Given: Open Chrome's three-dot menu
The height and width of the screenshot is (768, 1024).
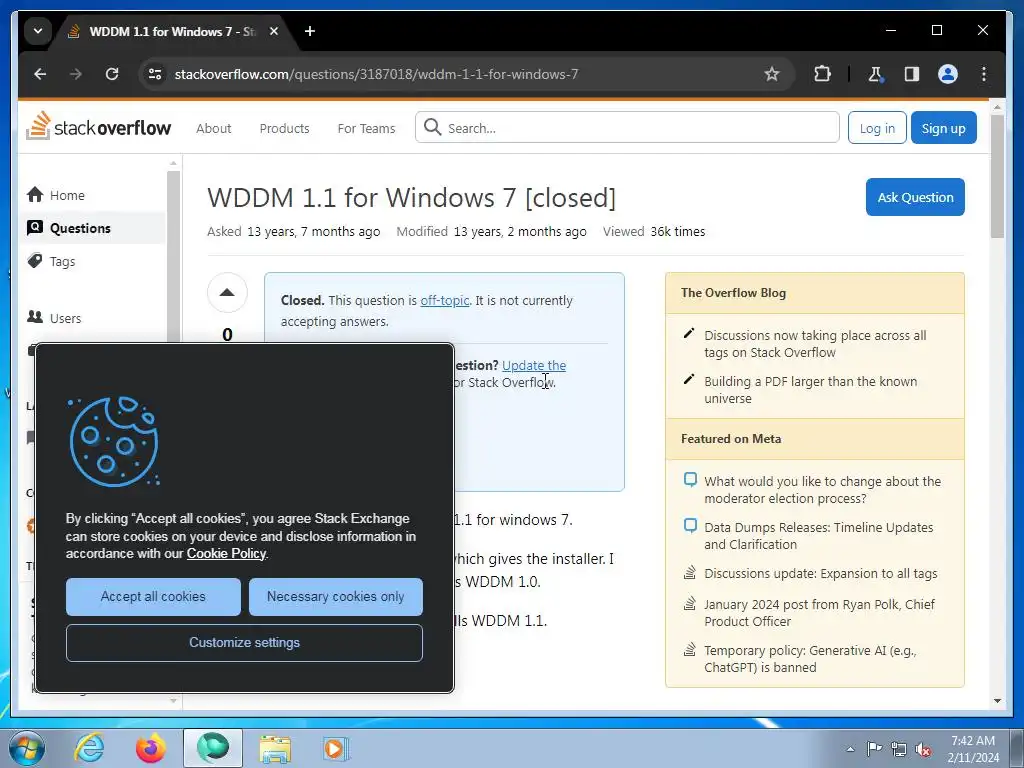Looking at the screenshot, I should click(984, 74).
